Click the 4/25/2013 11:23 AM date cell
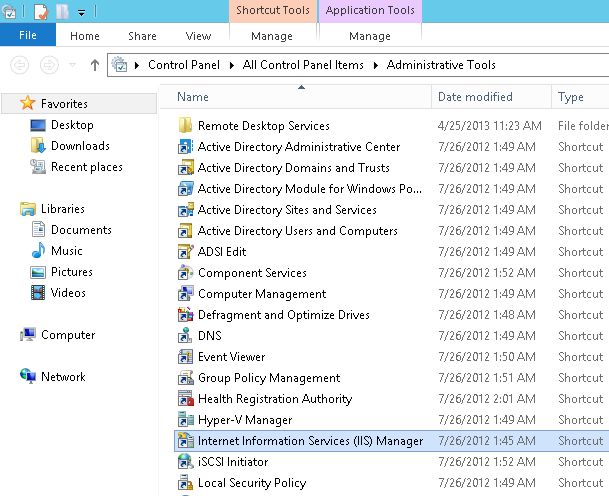 coord(489,125)
